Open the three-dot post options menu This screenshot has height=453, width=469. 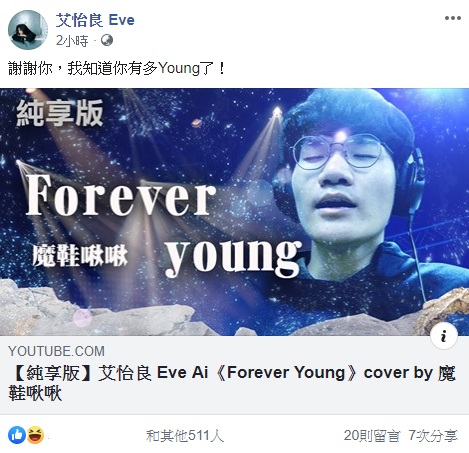point(453,18)
